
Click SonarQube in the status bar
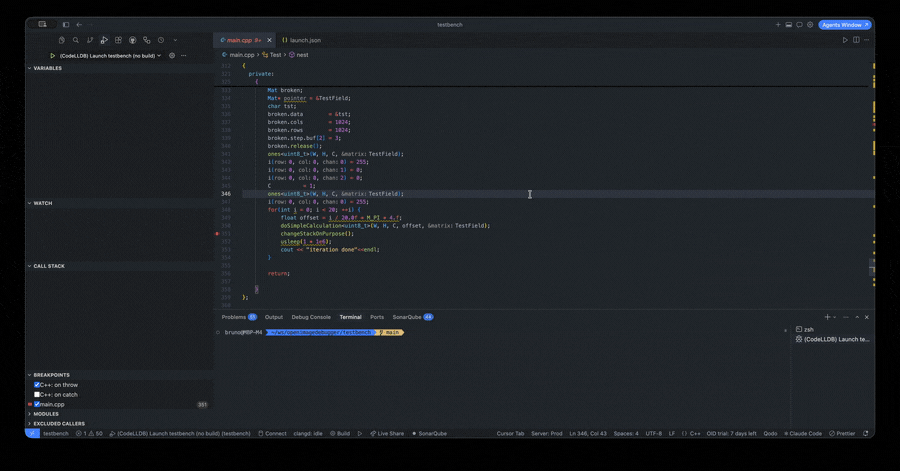click(429, 434)
